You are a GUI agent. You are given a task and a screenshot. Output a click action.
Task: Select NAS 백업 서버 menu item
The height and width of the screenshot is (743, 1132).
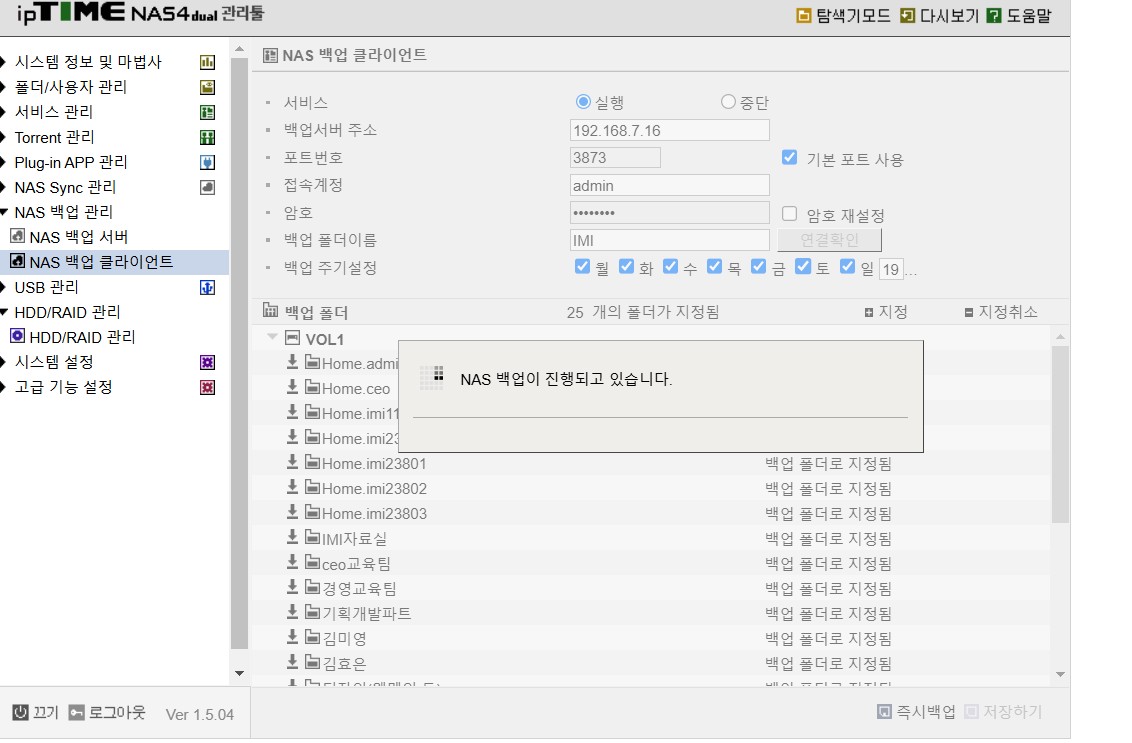tap(79, 237)
